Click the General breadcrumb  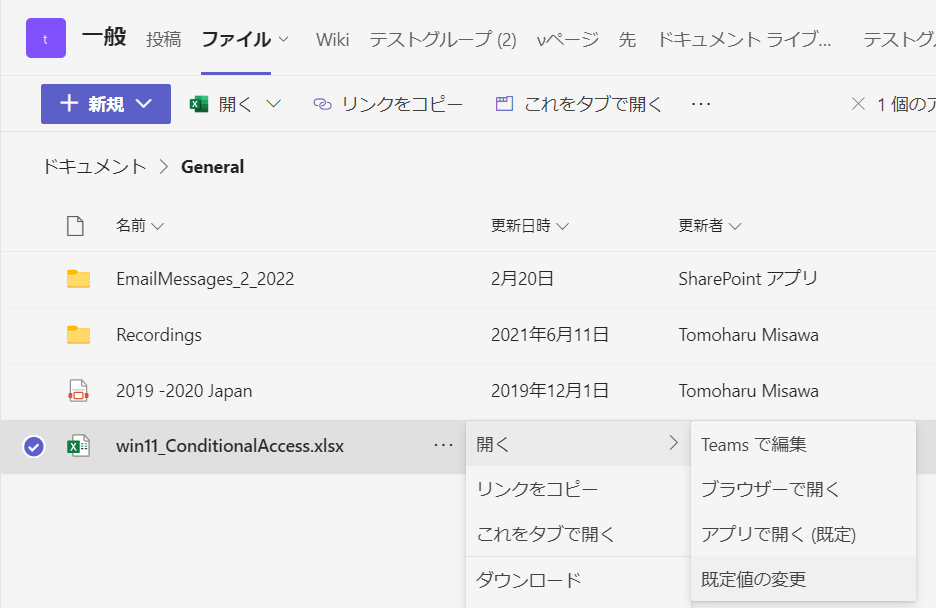213,166
